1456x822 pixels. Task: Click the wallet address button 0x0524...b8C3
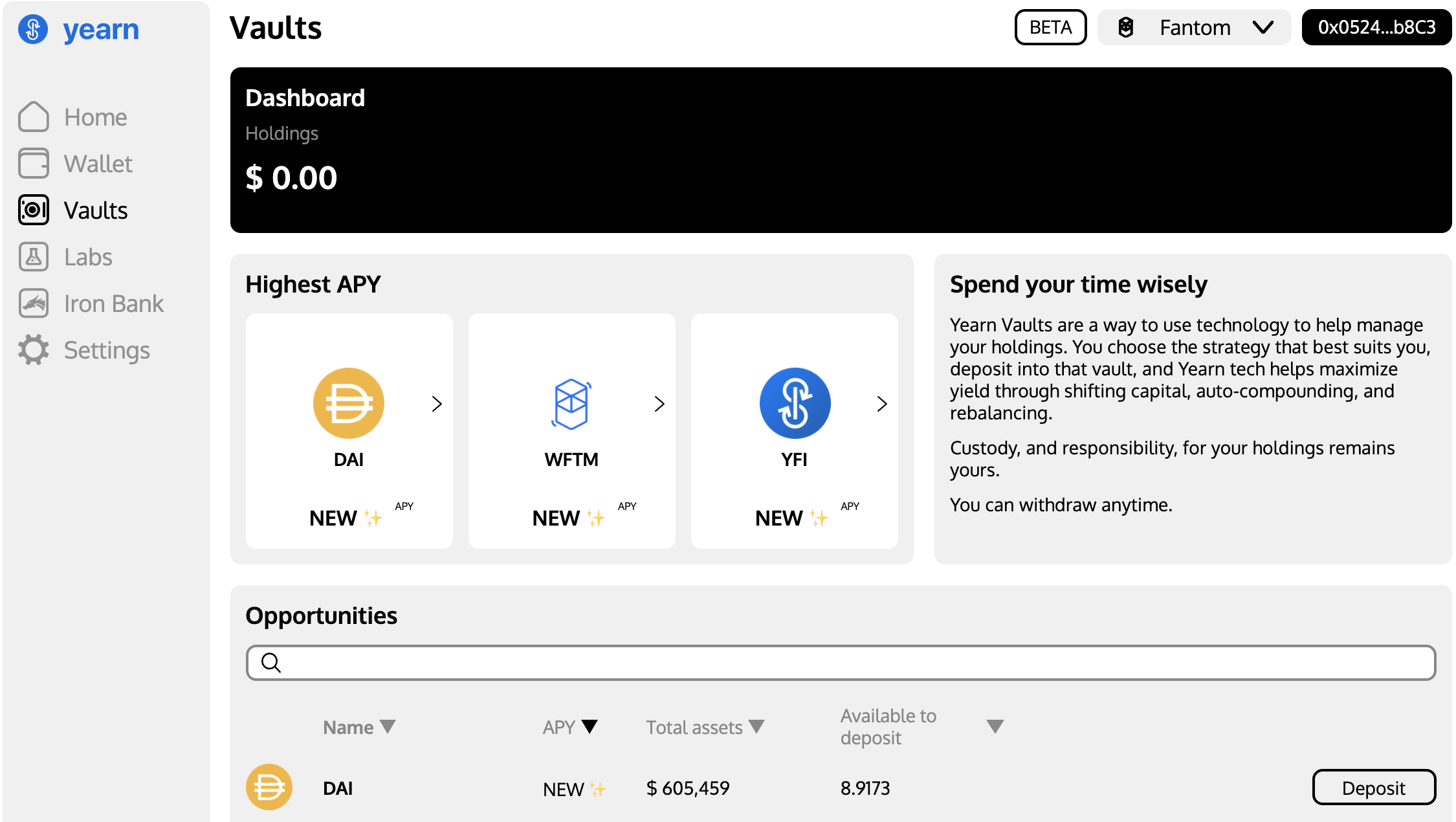[1376, 27]
